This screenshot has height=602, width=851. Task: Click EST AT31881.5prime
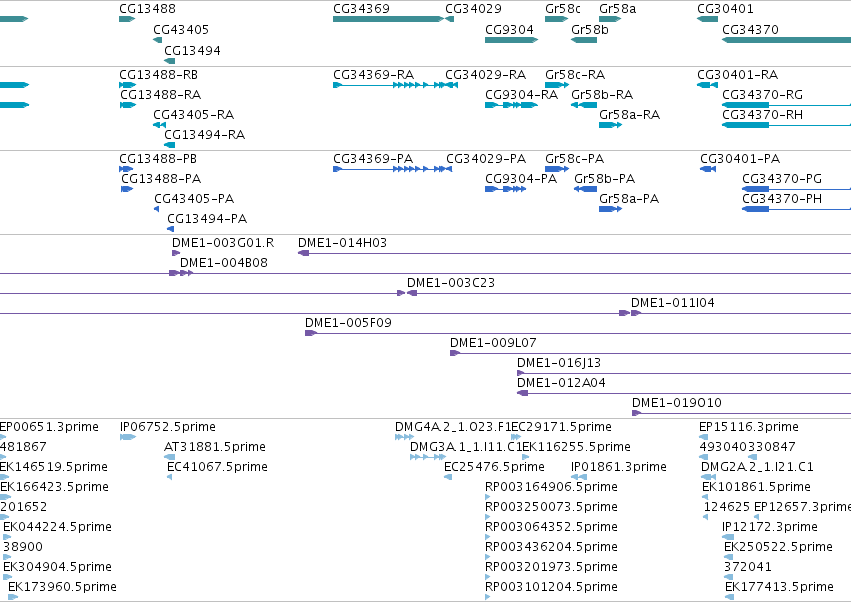(x=169, y=457)
